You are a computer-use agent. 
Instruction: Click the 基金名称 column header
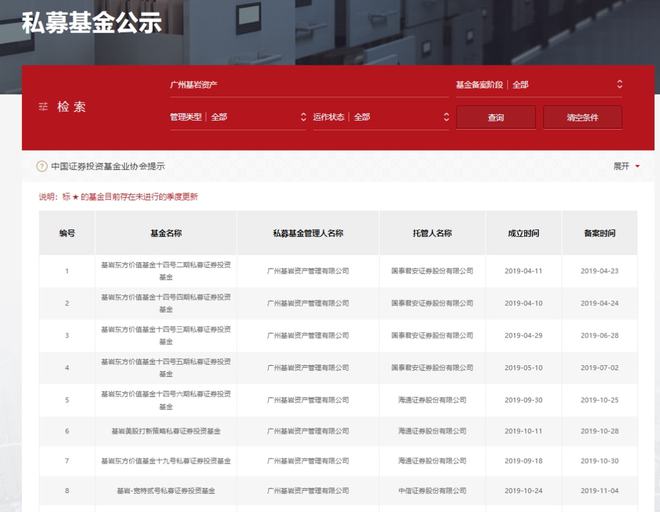click(166, 233)
